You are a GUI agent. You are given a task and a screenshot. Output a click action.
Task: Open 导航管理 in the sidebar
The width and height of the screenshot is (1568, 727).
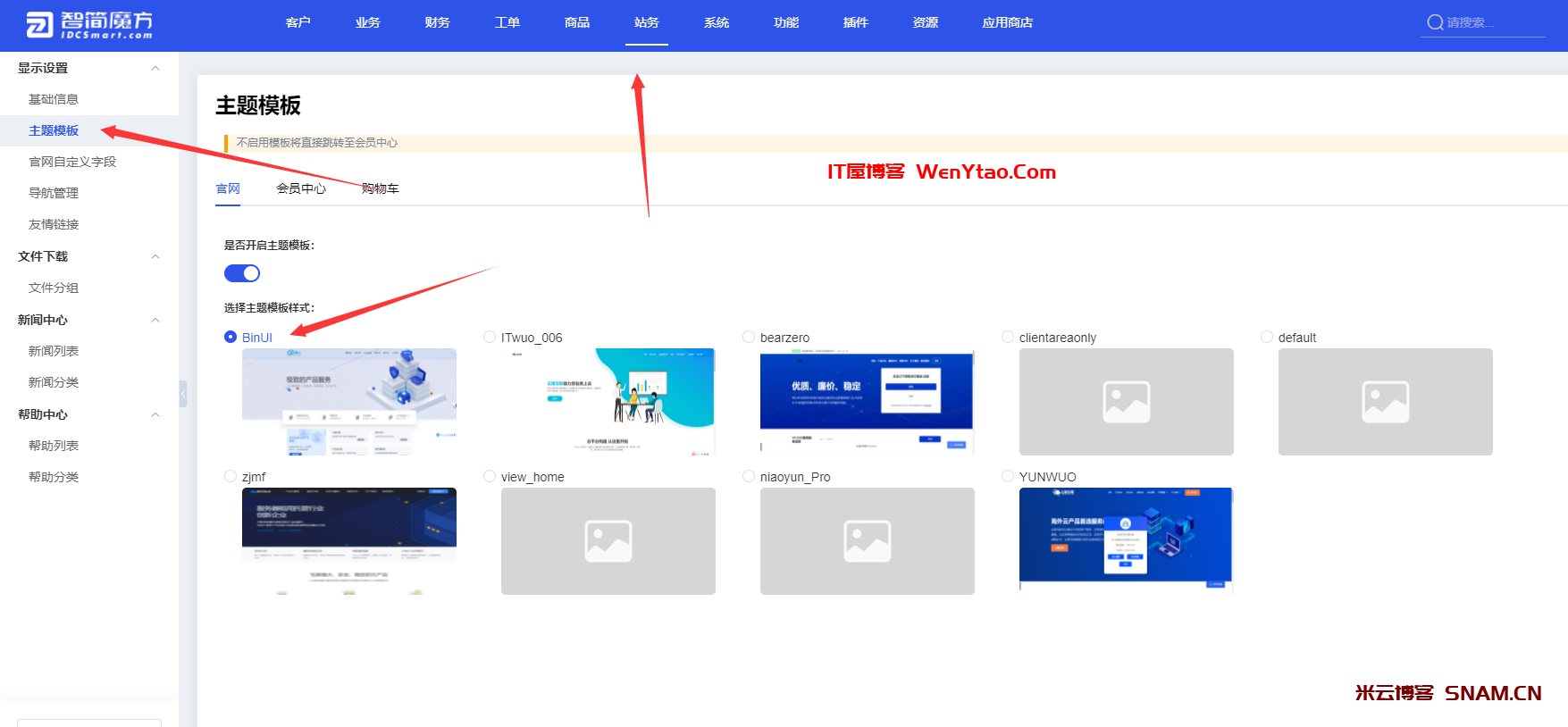[54, 193]
